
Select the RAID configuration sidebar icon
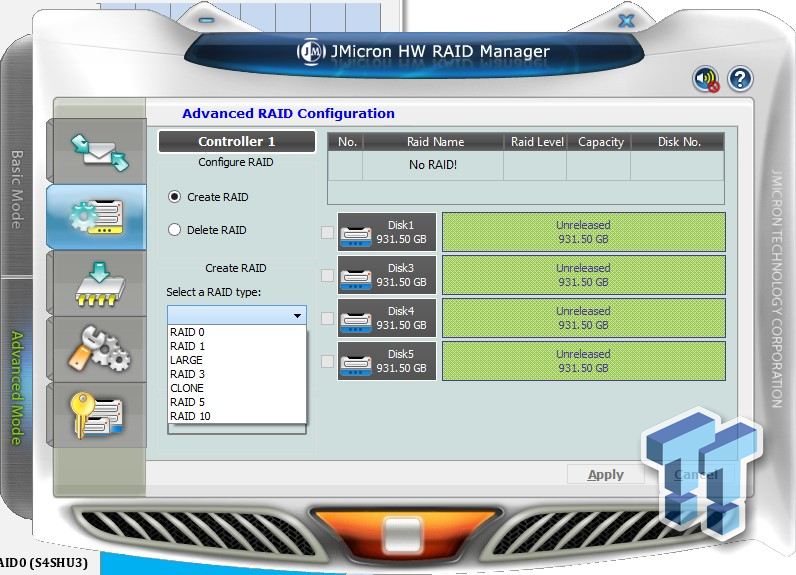click(97, 215)
